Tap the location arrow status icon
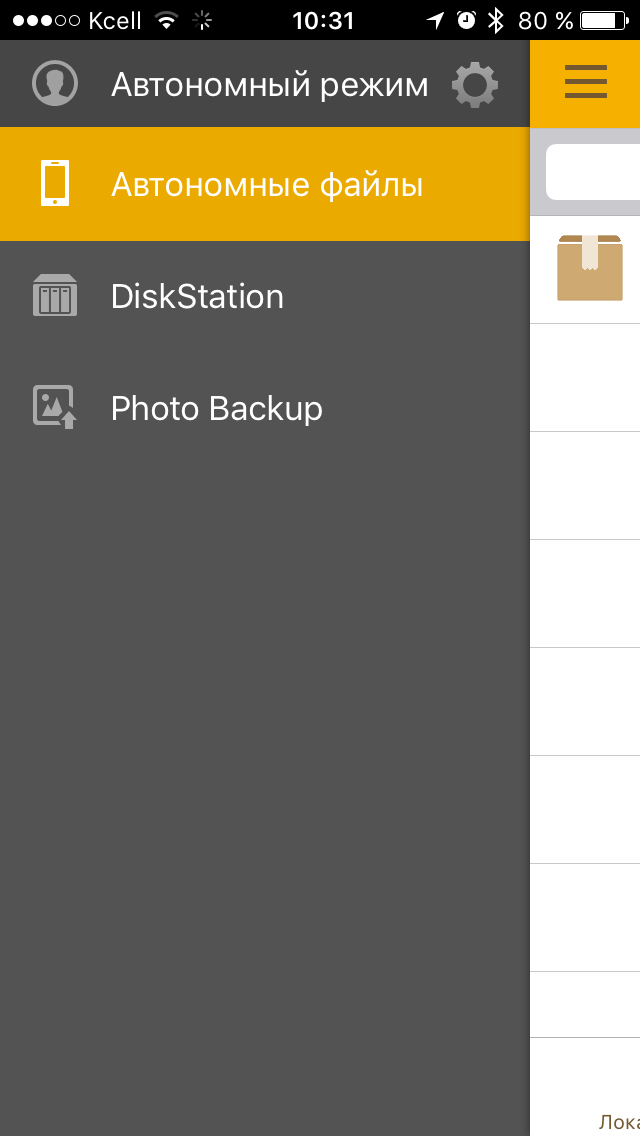 [x=435, y=20]
